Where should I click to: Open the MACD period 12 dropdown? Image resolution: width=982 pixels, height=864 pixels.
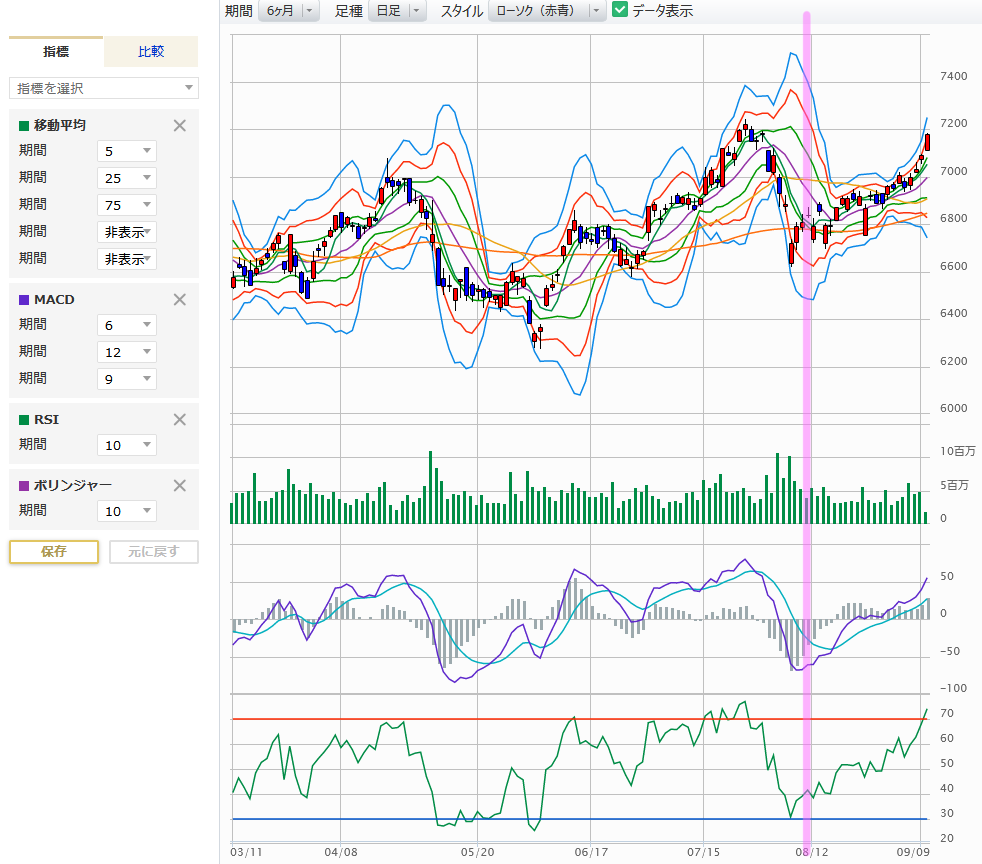pos(127,352)
